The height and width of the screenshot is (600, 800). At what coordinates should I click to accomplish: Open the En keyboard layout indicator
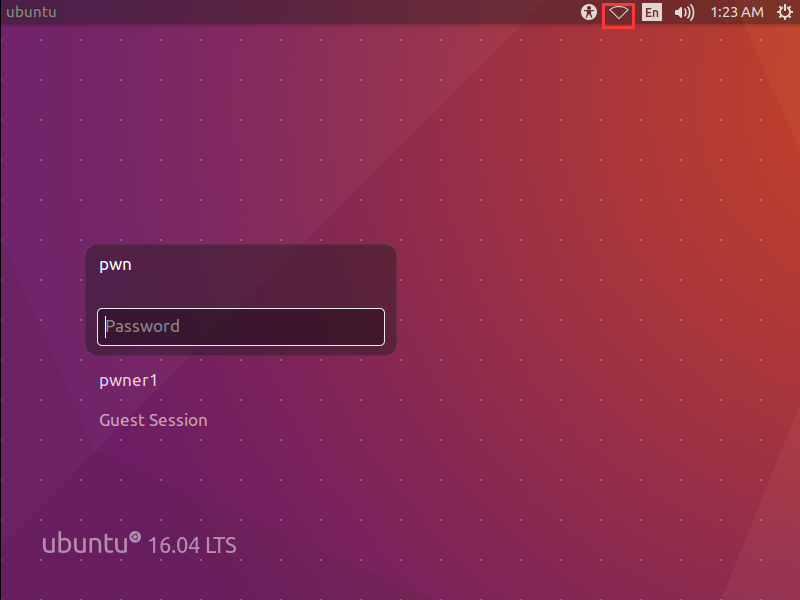click(652, 12)
